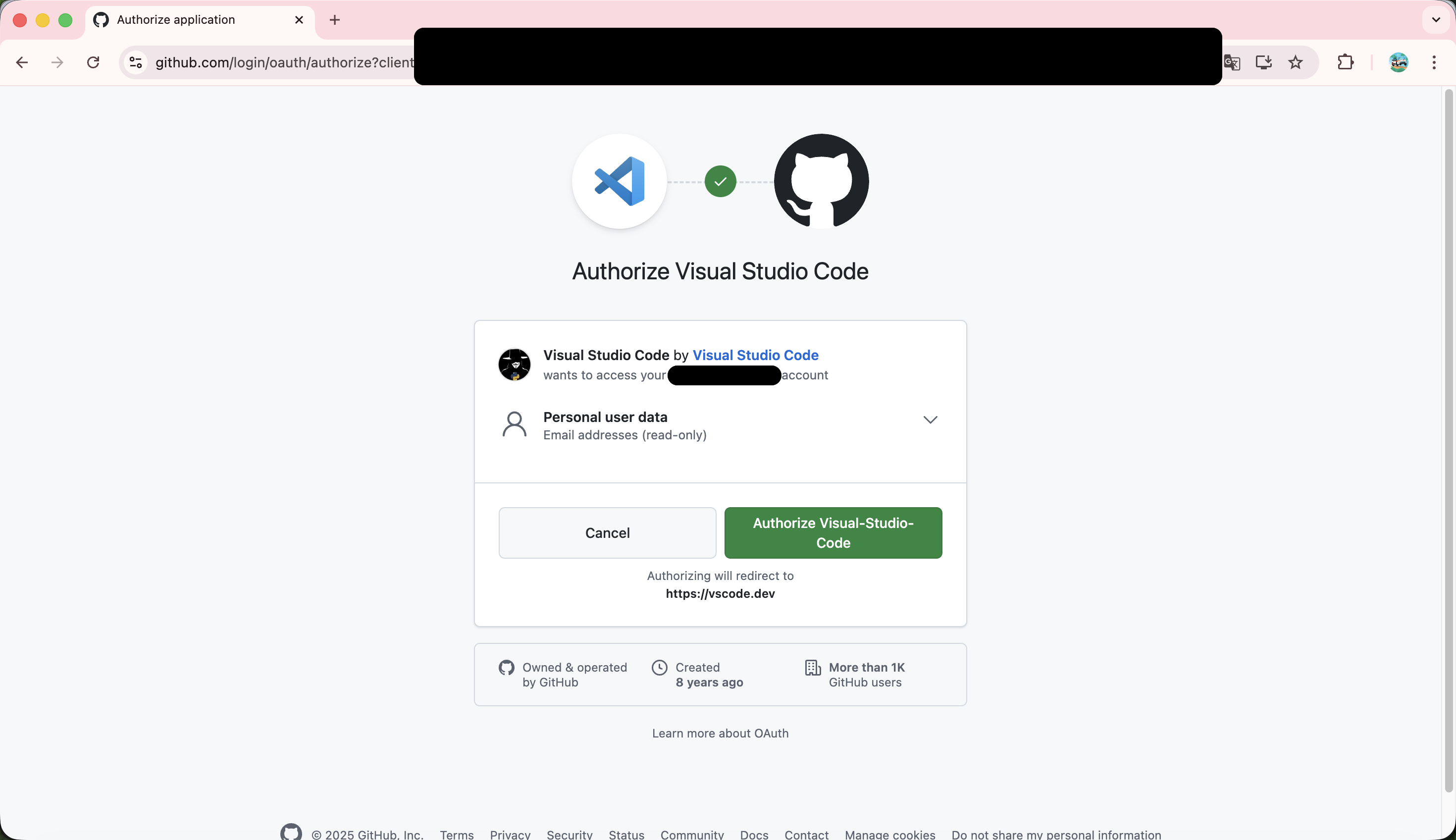Bookmark this page with the star icon
The width and height of the screenshot is (1456, 840).
pos(1296,62)
